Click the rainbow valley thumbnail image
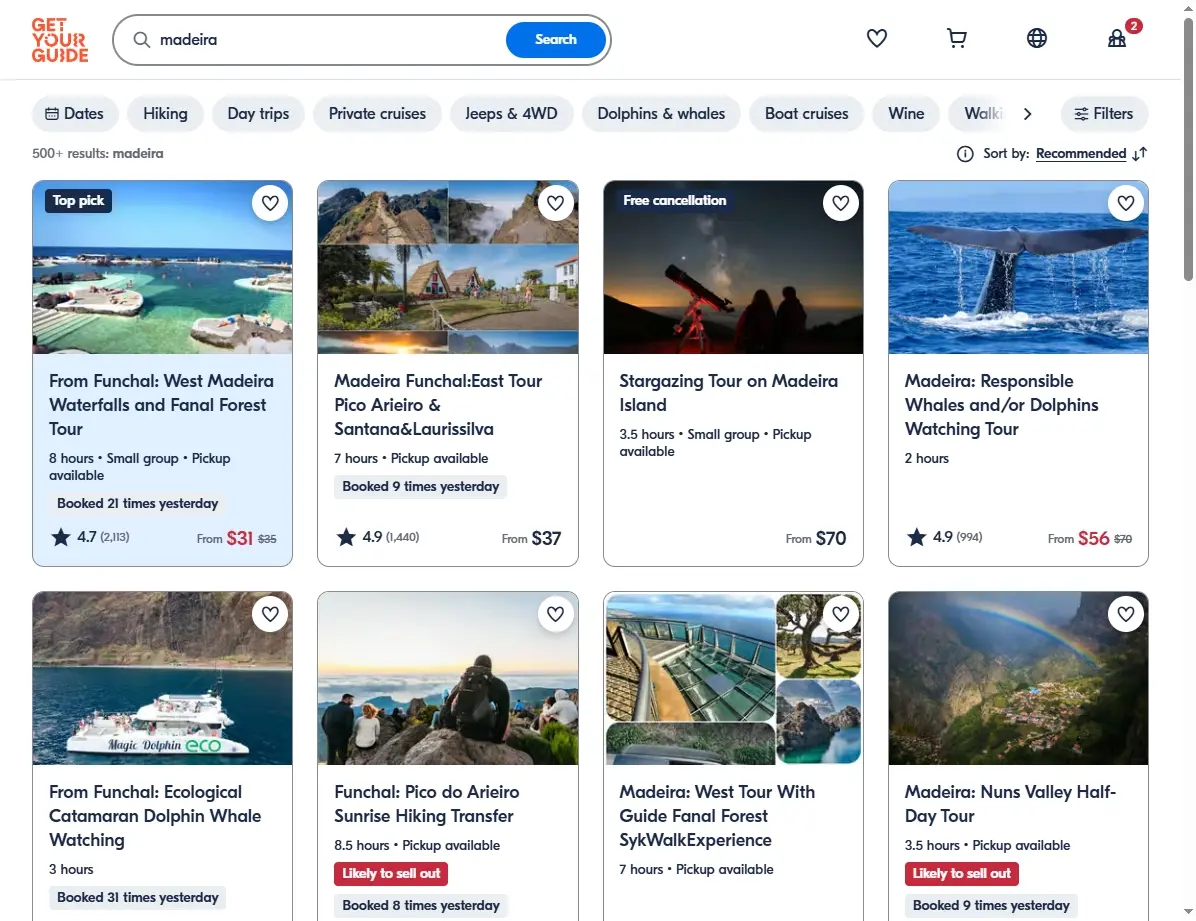This screenshot has height=921, width=1196. tap(1018, 678)
